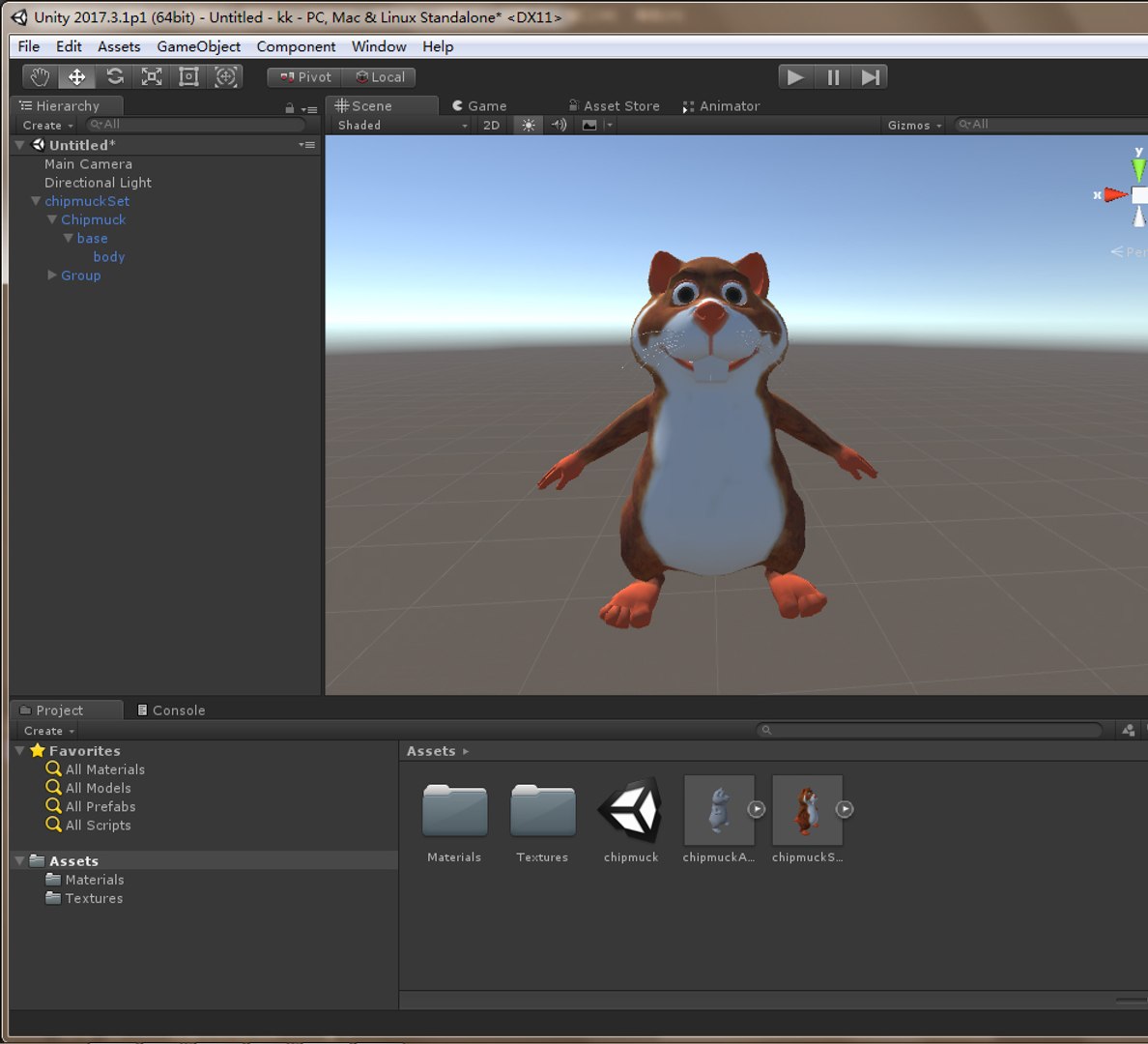Image resolution: width=1148 pixels, height=1044 pixels.
Task: Click the green Y axis gizmo cone
Action: (1138, 170)
